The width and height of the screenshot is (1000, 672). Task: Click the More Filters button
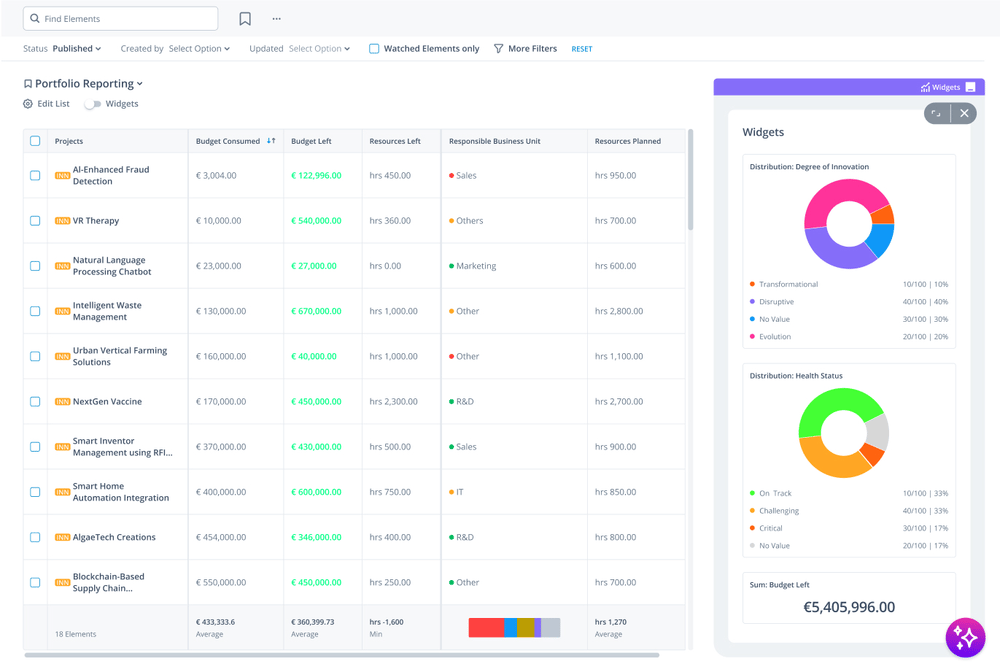[x=526, y=48]
